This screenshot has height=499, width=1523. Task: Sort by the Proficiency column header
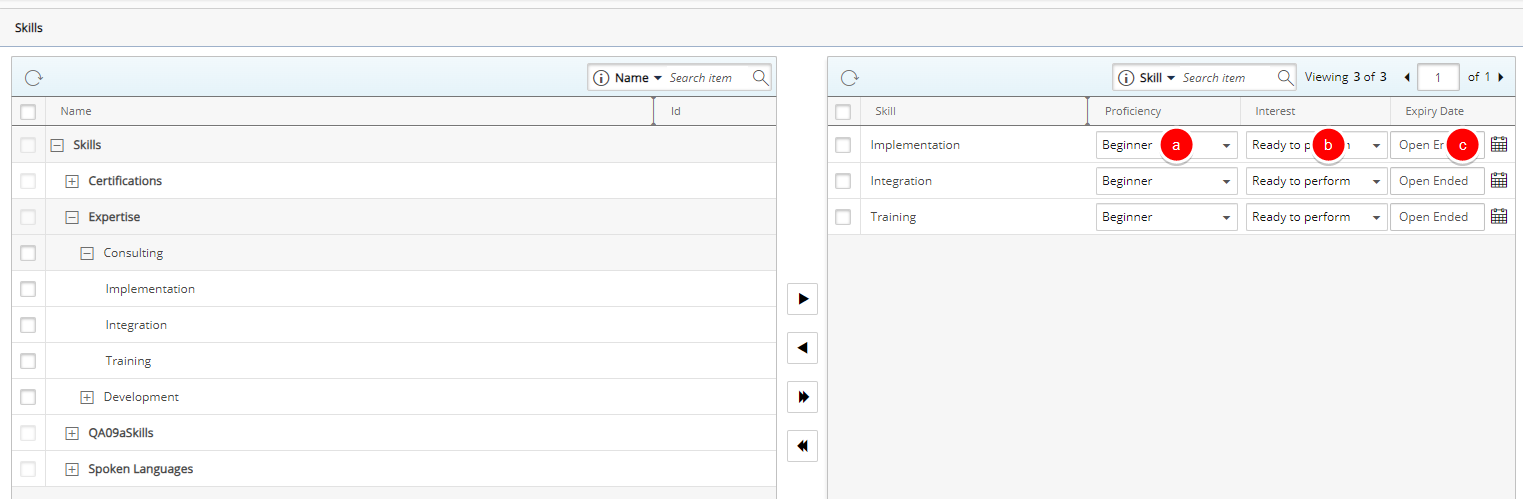coord(1132,112)
